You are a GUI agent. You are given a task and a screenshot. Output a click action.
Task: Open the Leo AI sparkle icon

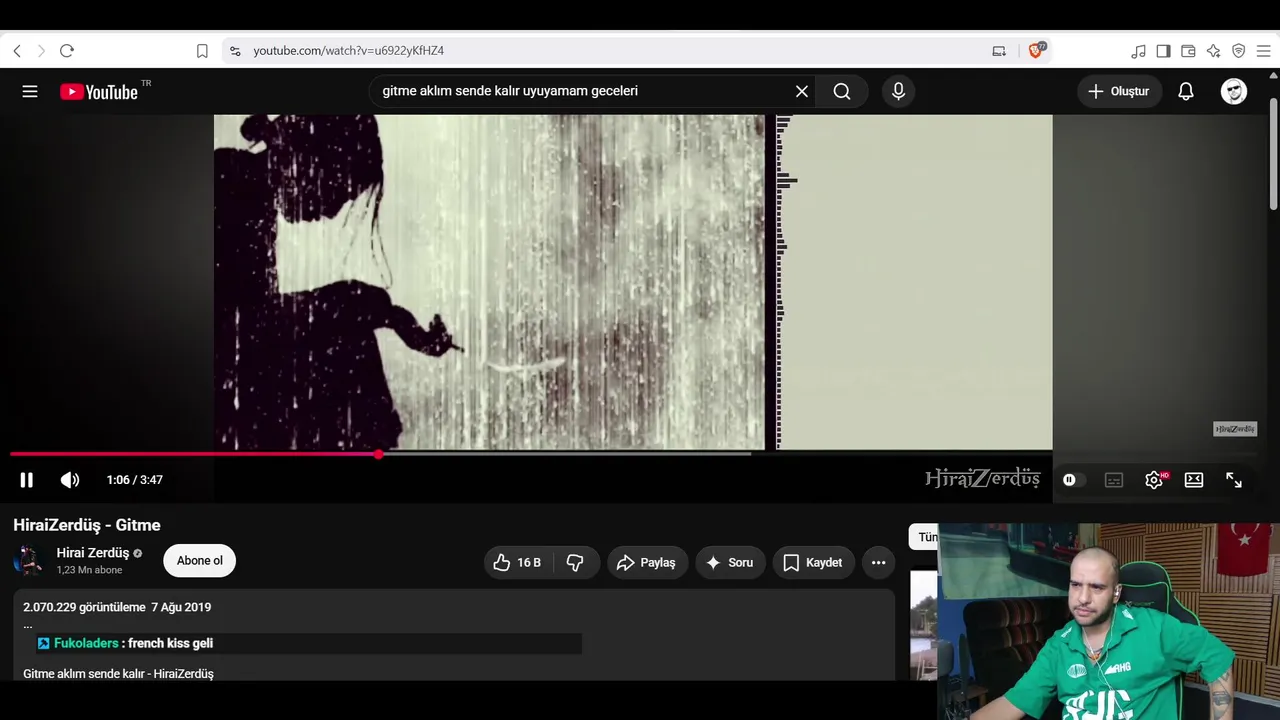pos(1213,51)
